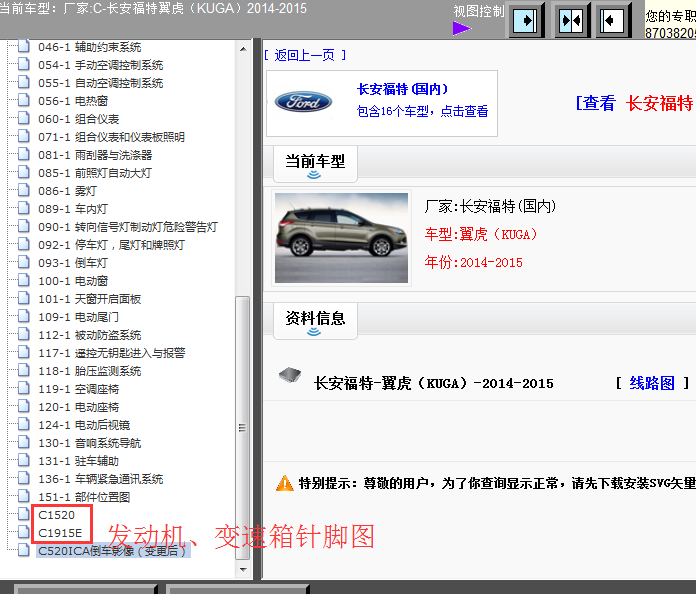696x594 pixels.
Task: Open 130-1 音响系统导航 item
Action: [89, 443]
